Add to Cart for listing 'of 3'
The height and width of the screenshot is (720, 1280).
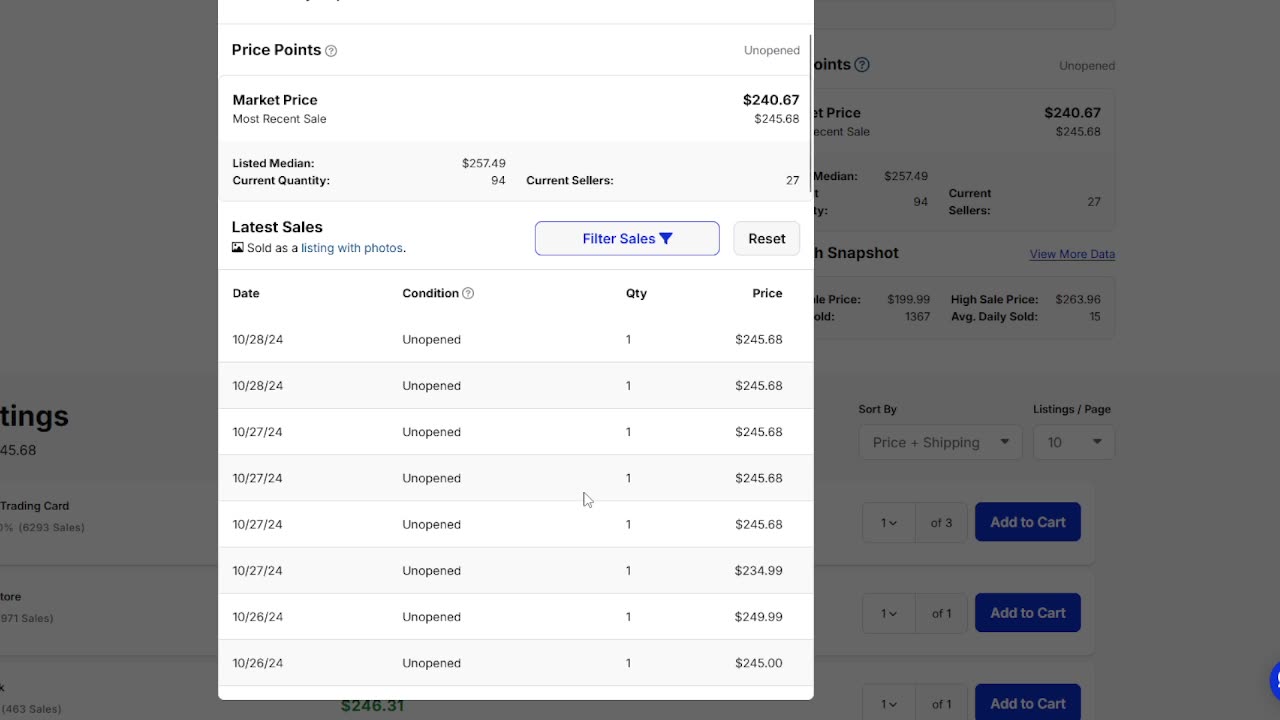1028,522
